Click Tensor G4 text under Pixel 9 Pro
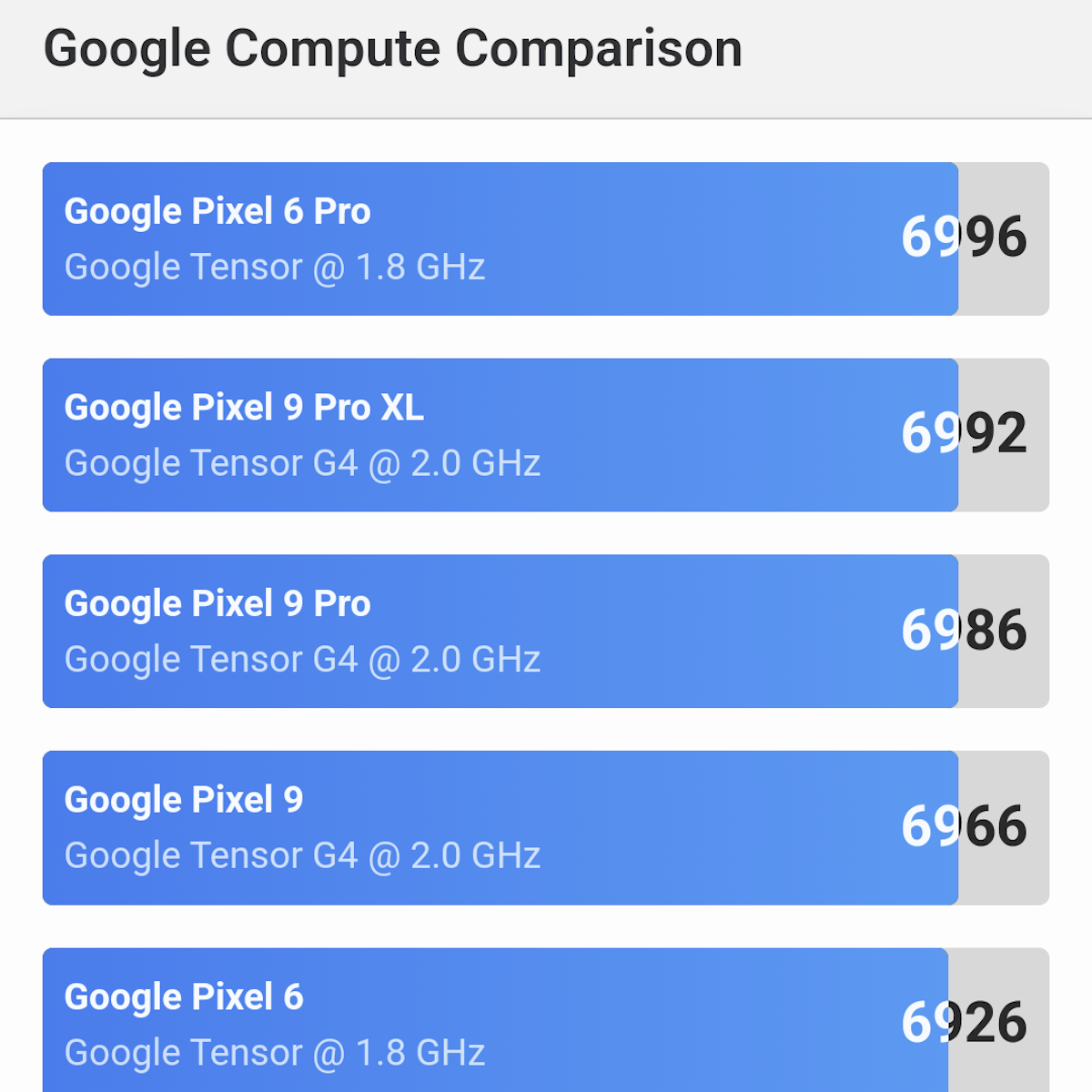The height and width of the screenshot is (1092, 1092). pos(302,660)
